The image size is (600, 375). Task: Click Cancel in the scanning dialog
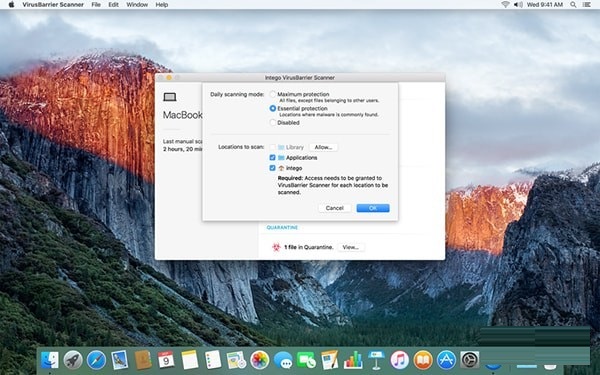334,208
